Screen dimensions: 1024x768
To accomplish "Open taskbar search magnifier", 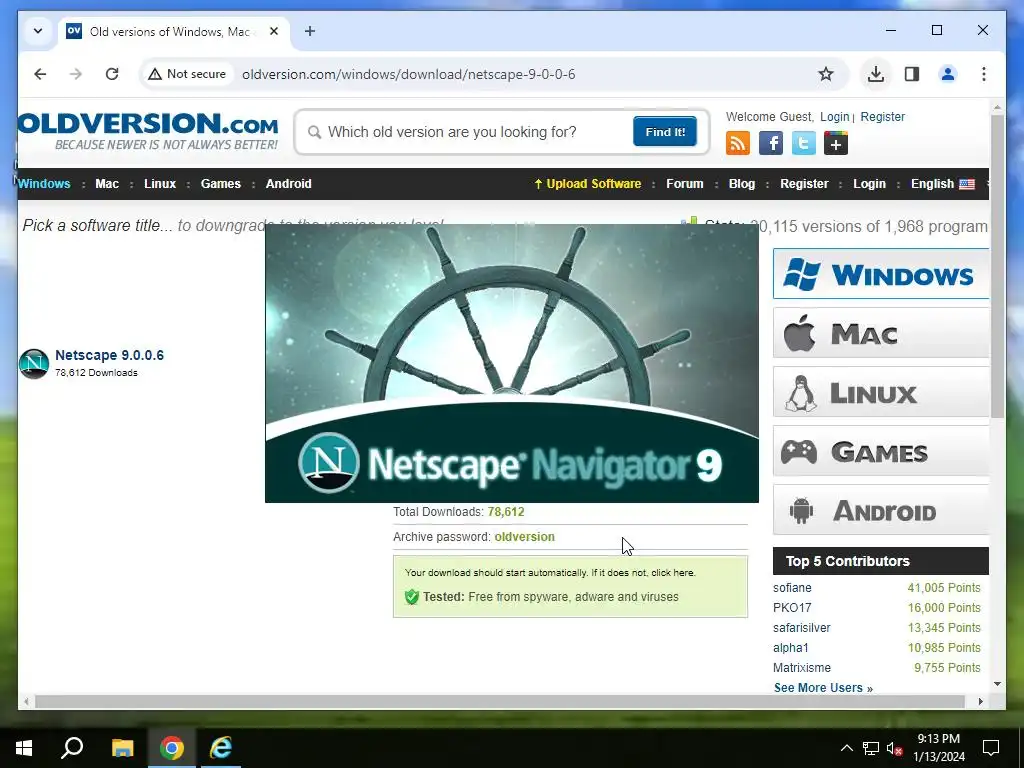I will pos(72,748).
